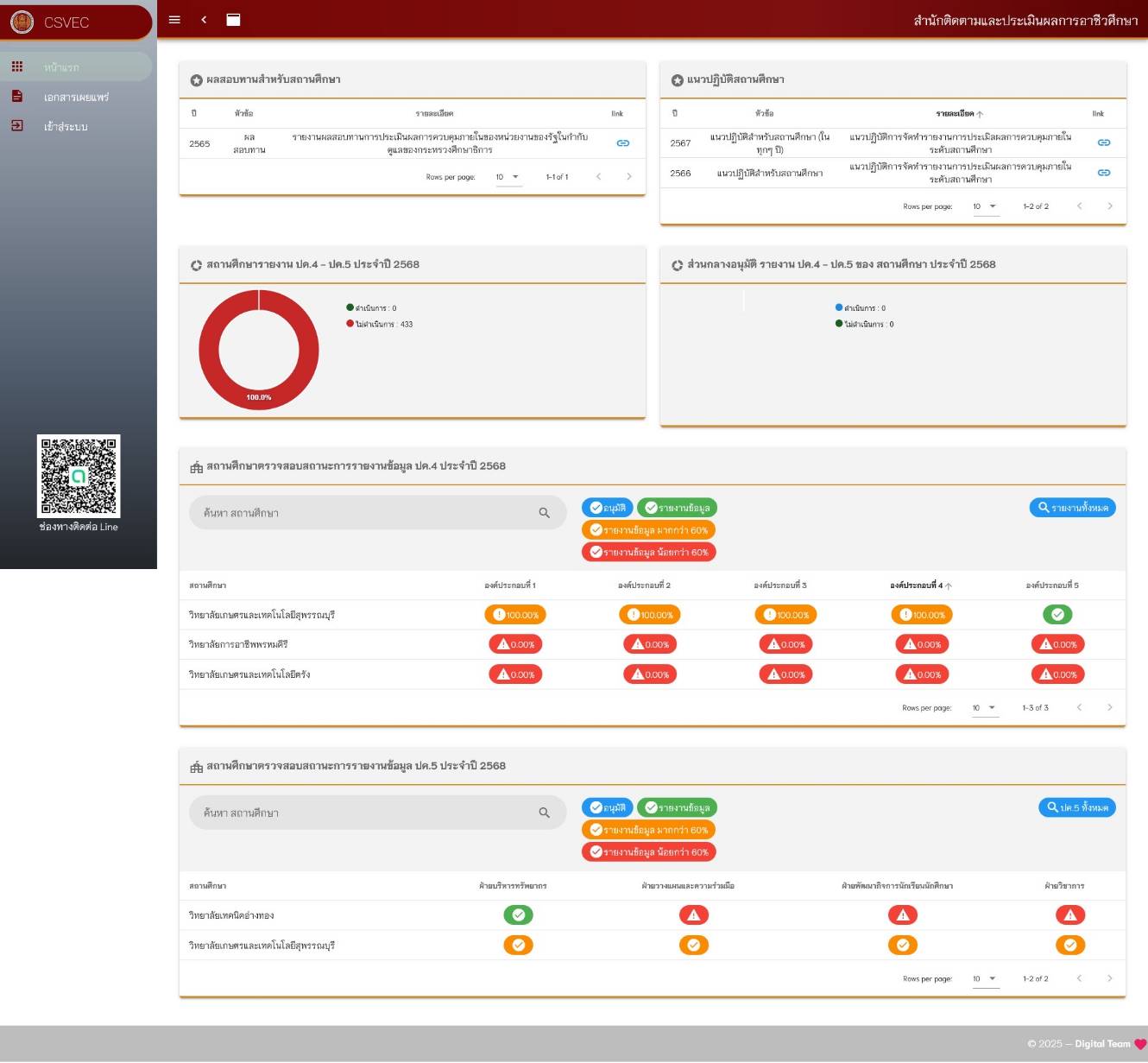The height and width of the screenshot is (1063, 1148).
Task: Open the link icon for the 2566 guideline
Action: tap(1103, 173)
